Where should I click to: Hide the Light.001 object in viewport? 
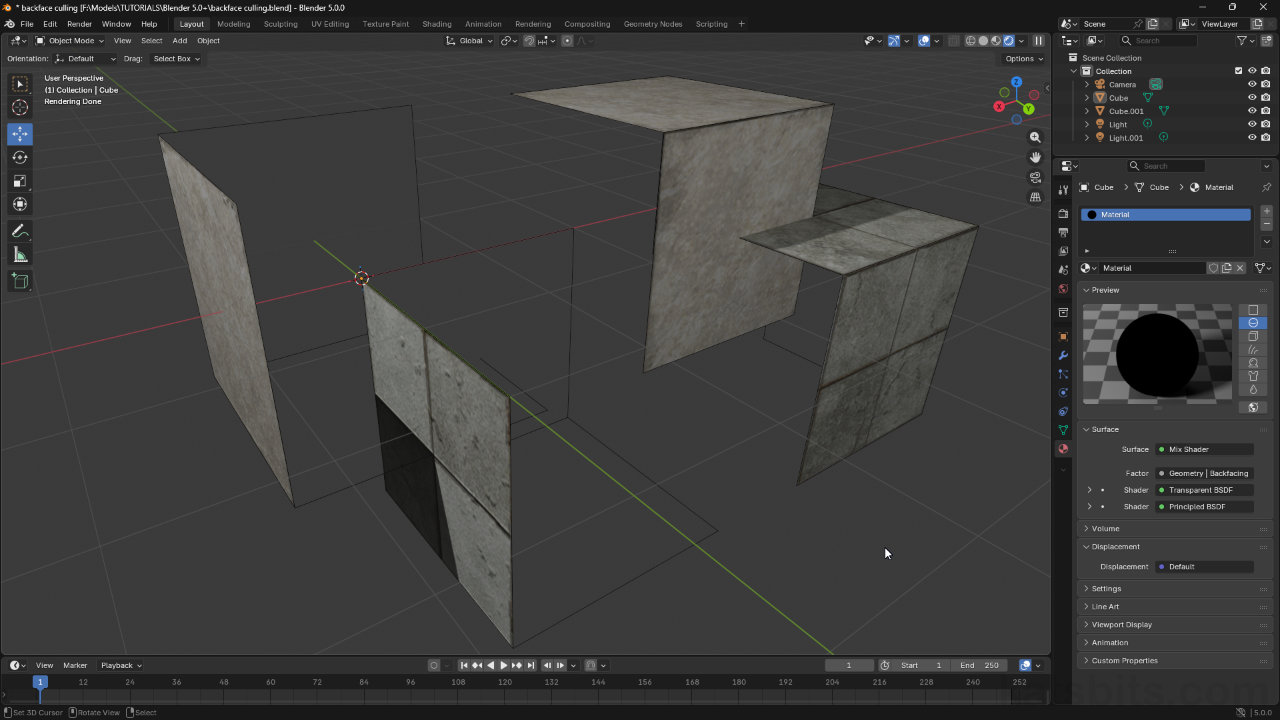click(1252, 137)
